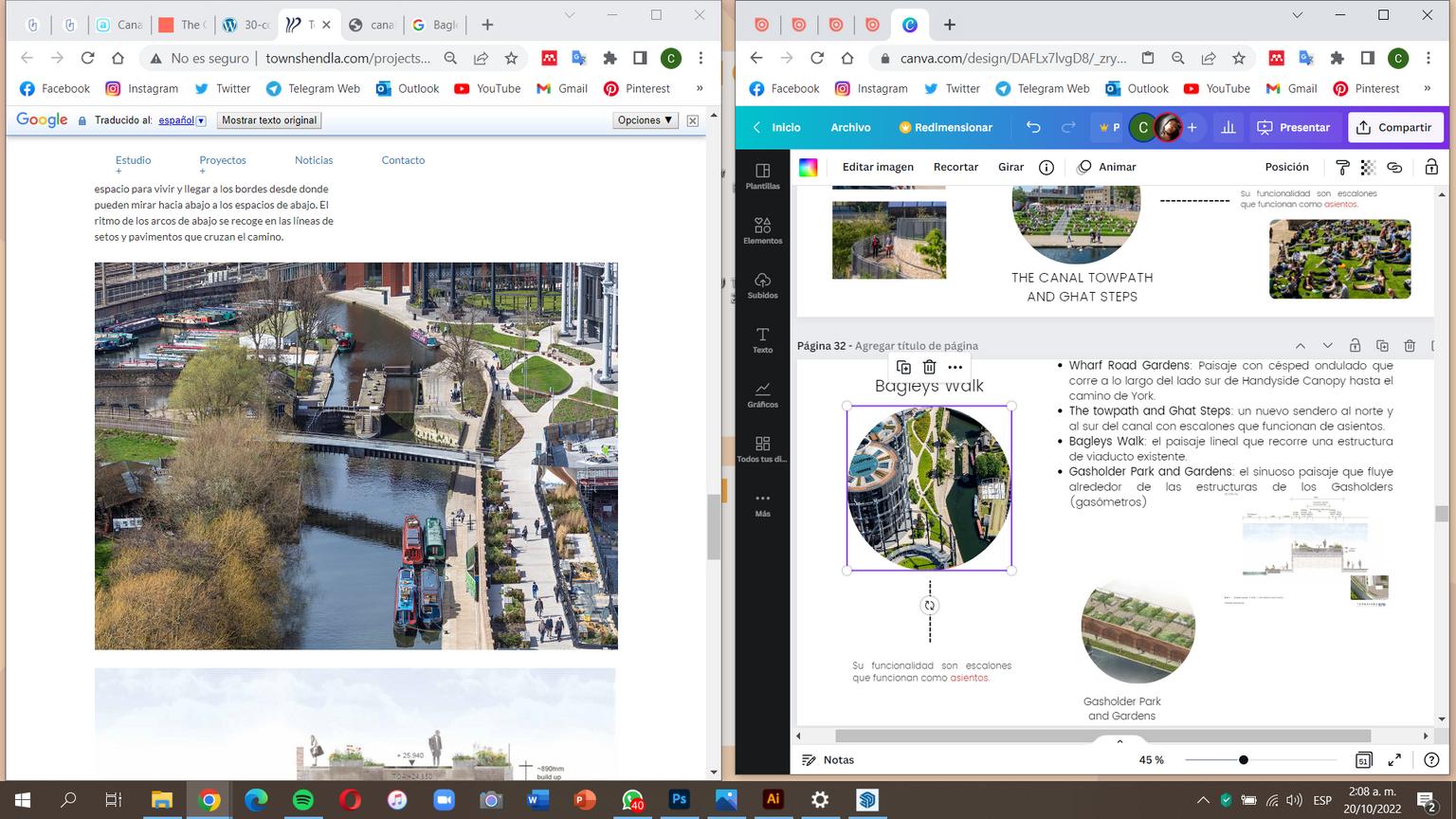Click Compartir button in Canva
This screenshot has width=1456, height=819.
1395,127
